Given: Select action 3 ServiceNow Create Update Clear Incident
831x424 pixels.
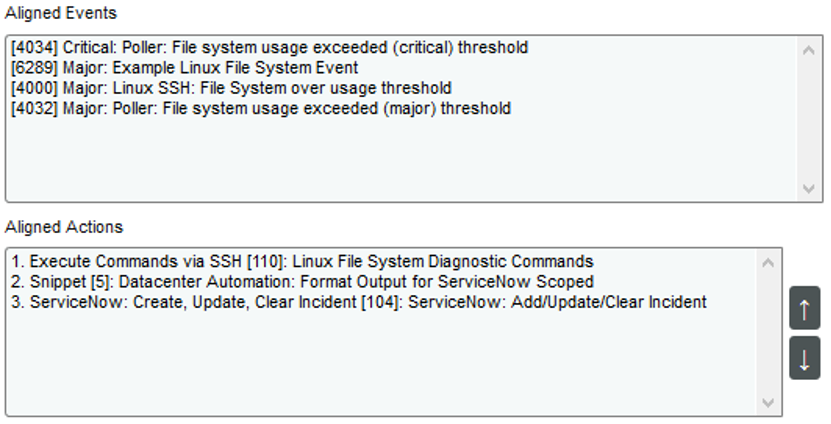Looking at the screenshot, I should click(x=359, y=302).
